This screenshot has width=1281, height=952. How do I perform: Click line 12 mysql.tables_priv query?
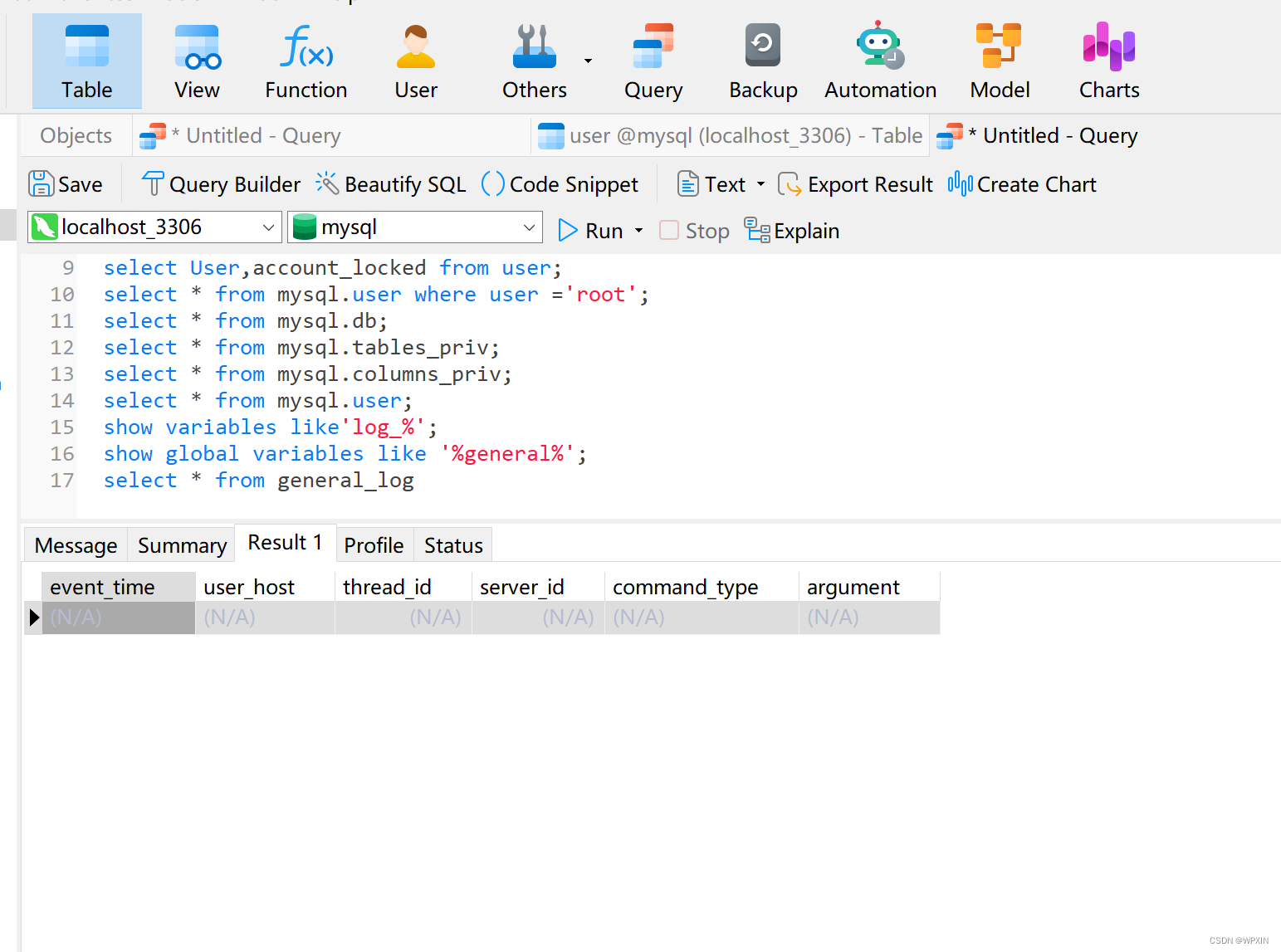301,348
